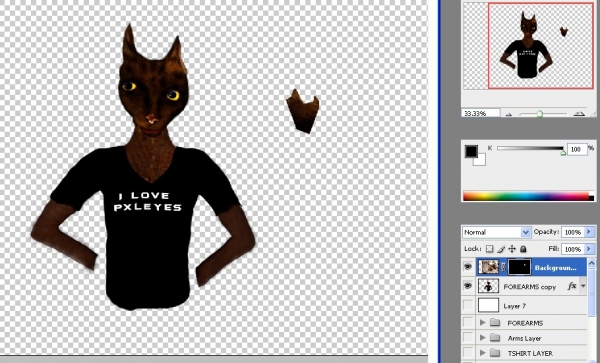600x363 pixels.
Task: Click the mask link chain icon
Action: point(504,267)
